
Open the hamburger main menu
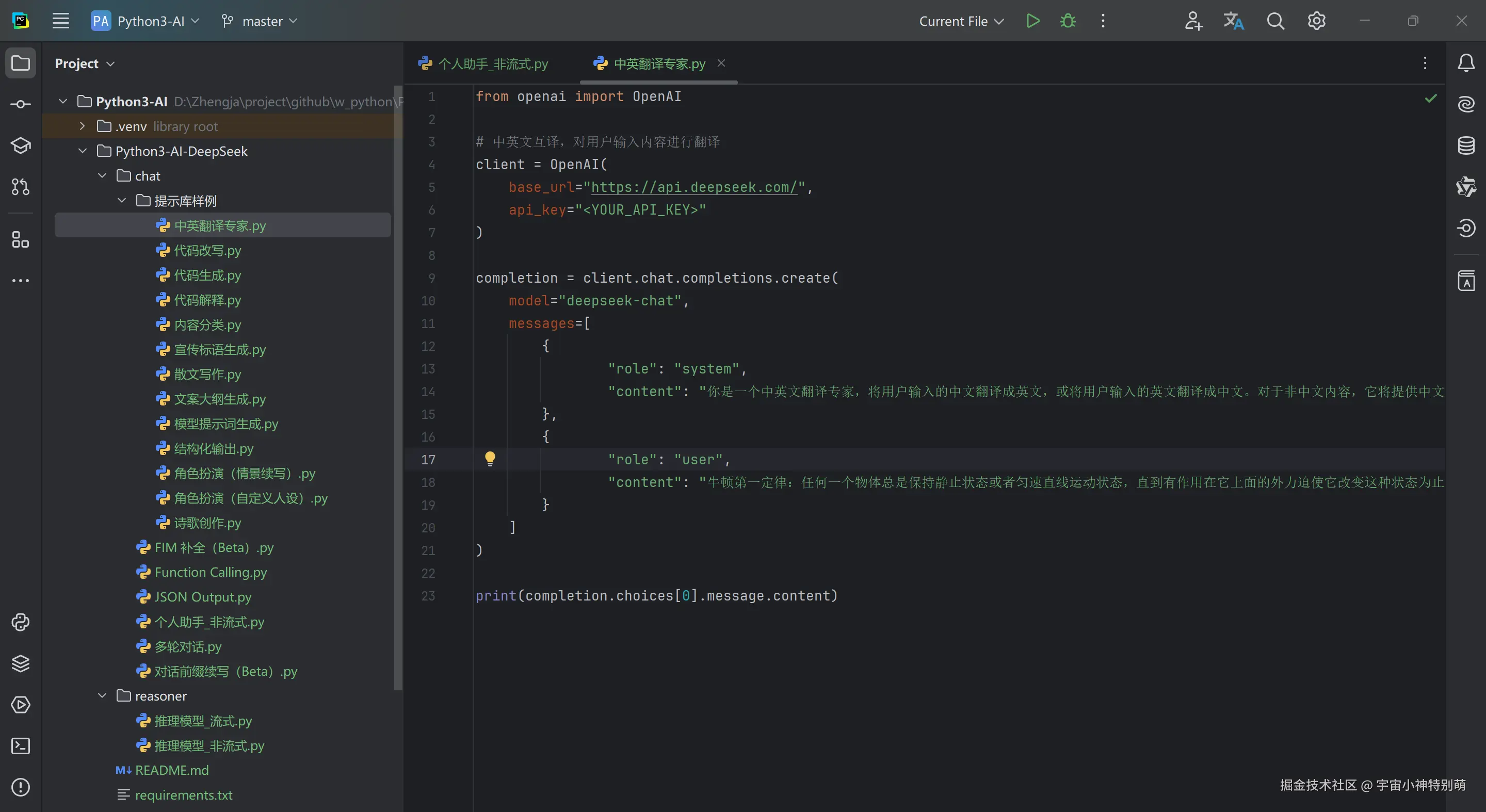[x=60, y=21]
